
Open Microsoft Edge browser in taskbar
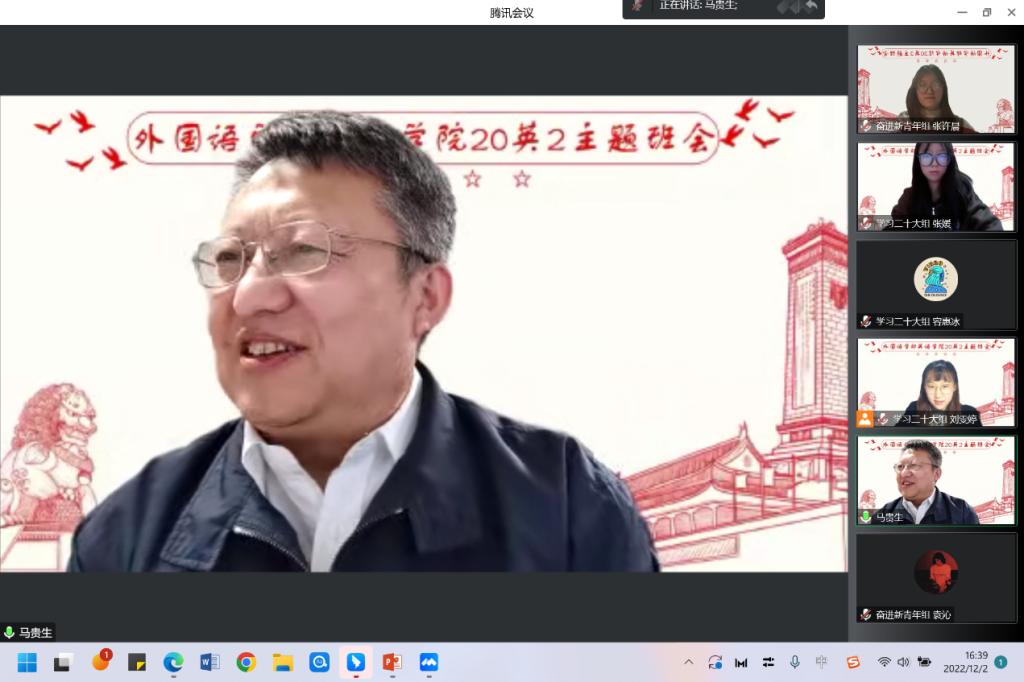pos(173,662)
